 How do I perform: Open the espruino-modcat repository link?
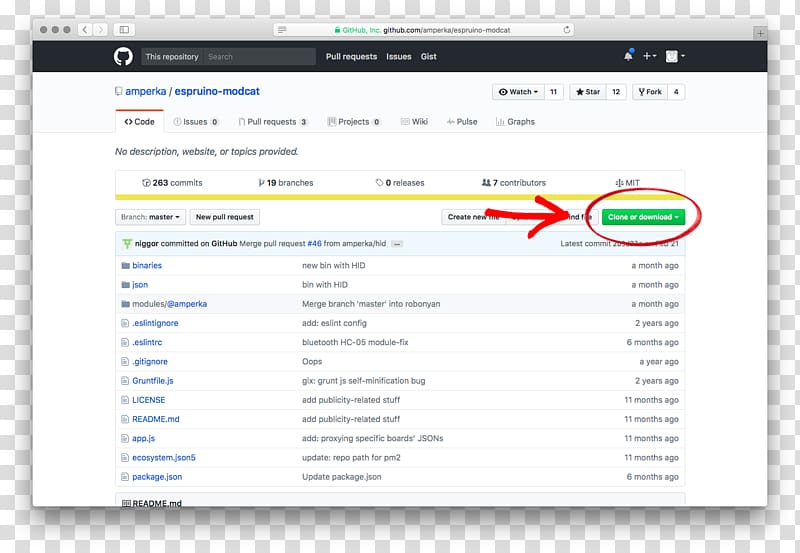(x=217, y=91)
